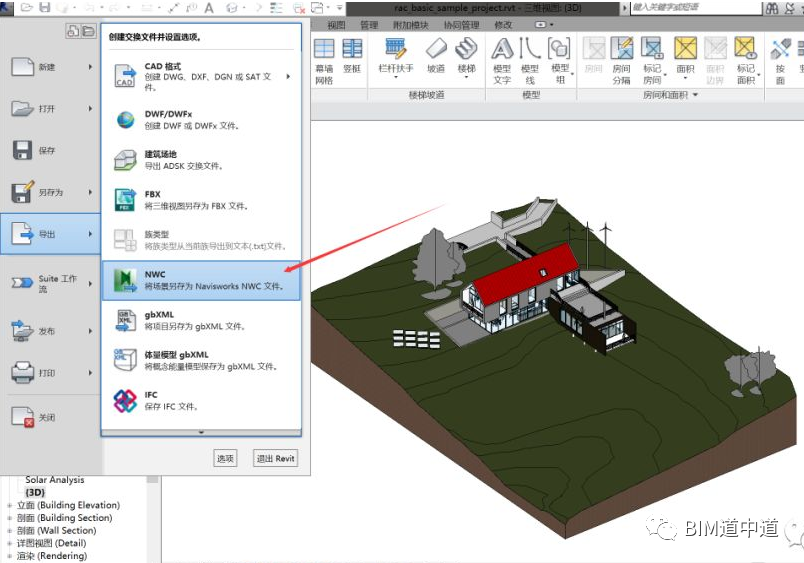Click the 保存 (Save) menu item
The image size is (804, 563).
(x=50, y=150)
